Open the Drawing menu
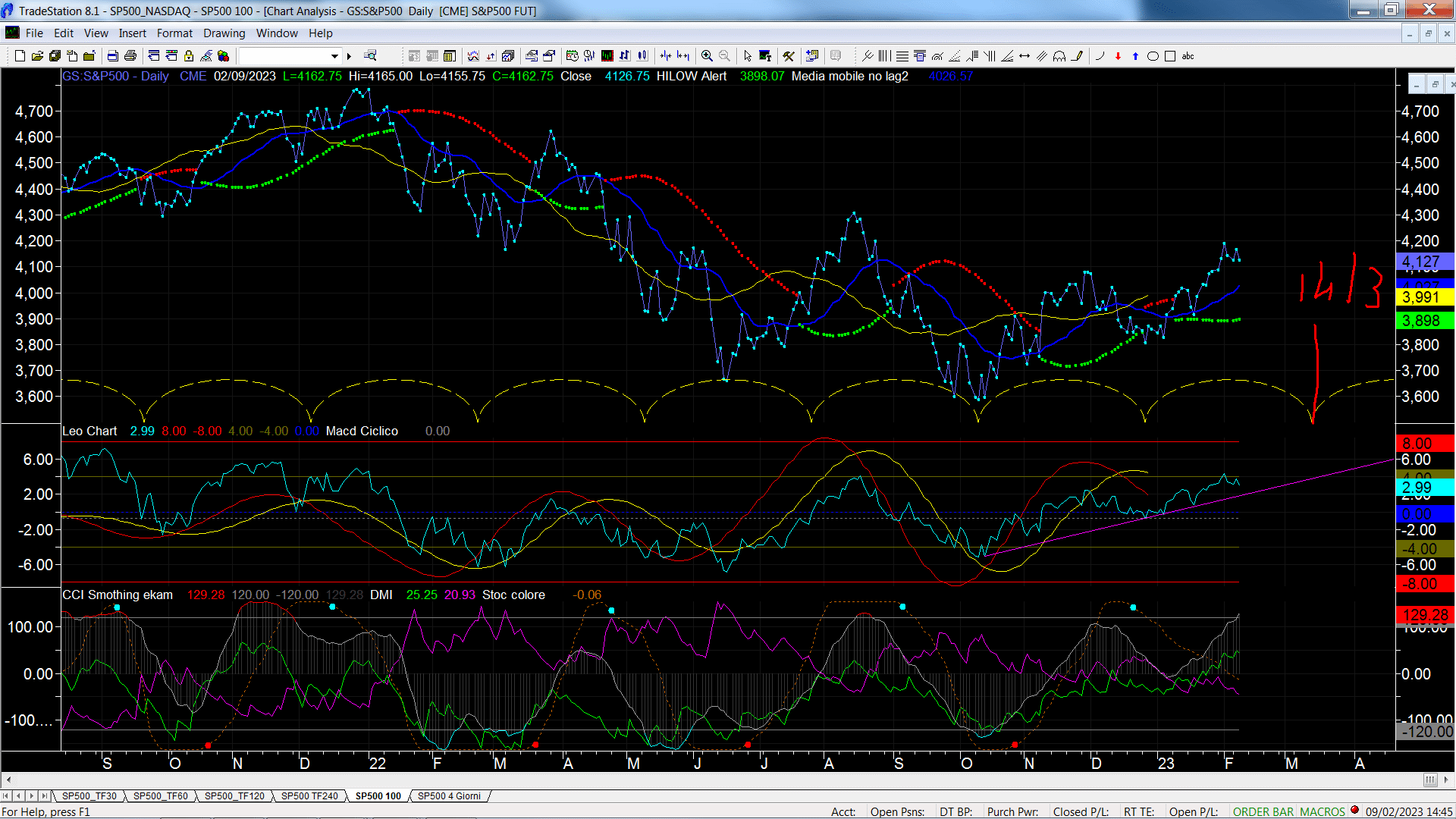Screen dimensions: 1456x819 point(224,33)
